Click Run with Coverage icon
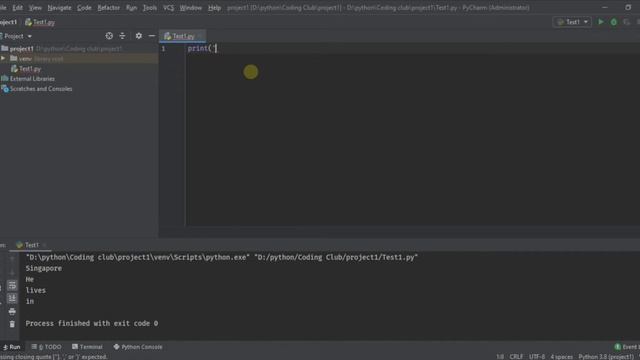This screenshot has width=640, height=360. pyautogui.click(x=627, y=22)
